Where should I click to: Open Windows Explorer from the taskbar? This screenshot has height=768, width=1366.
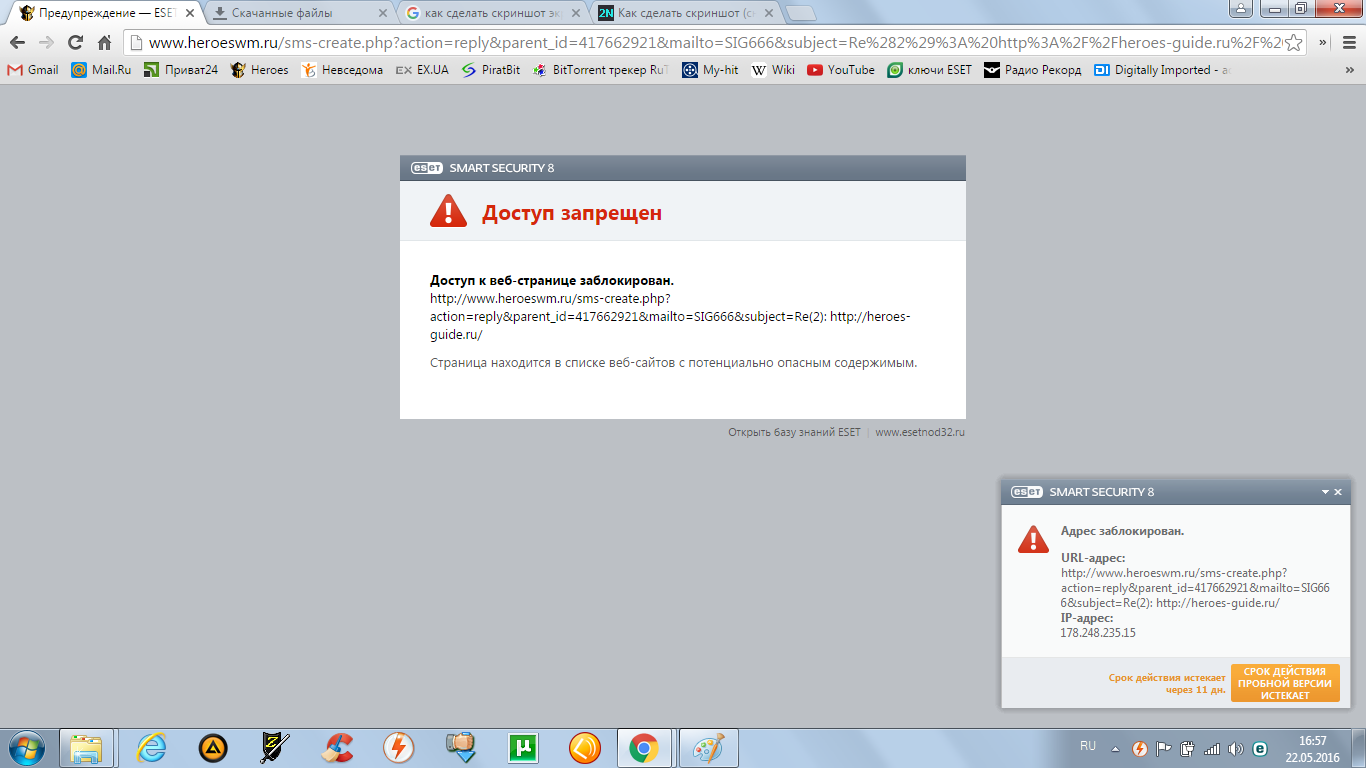(86, 747)
